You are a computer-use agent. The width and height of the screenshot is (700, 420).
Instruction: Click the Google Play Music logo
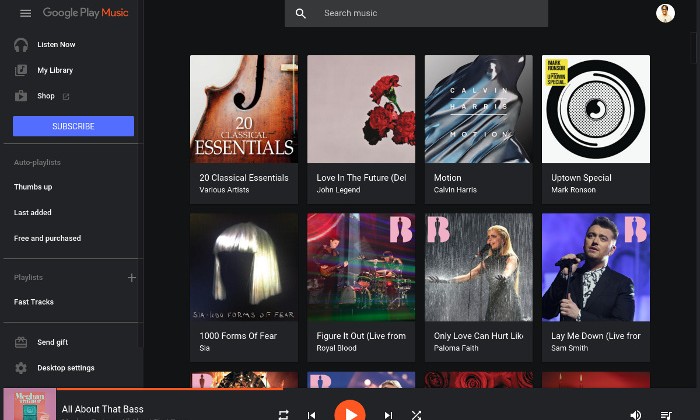tap(85, 12)
